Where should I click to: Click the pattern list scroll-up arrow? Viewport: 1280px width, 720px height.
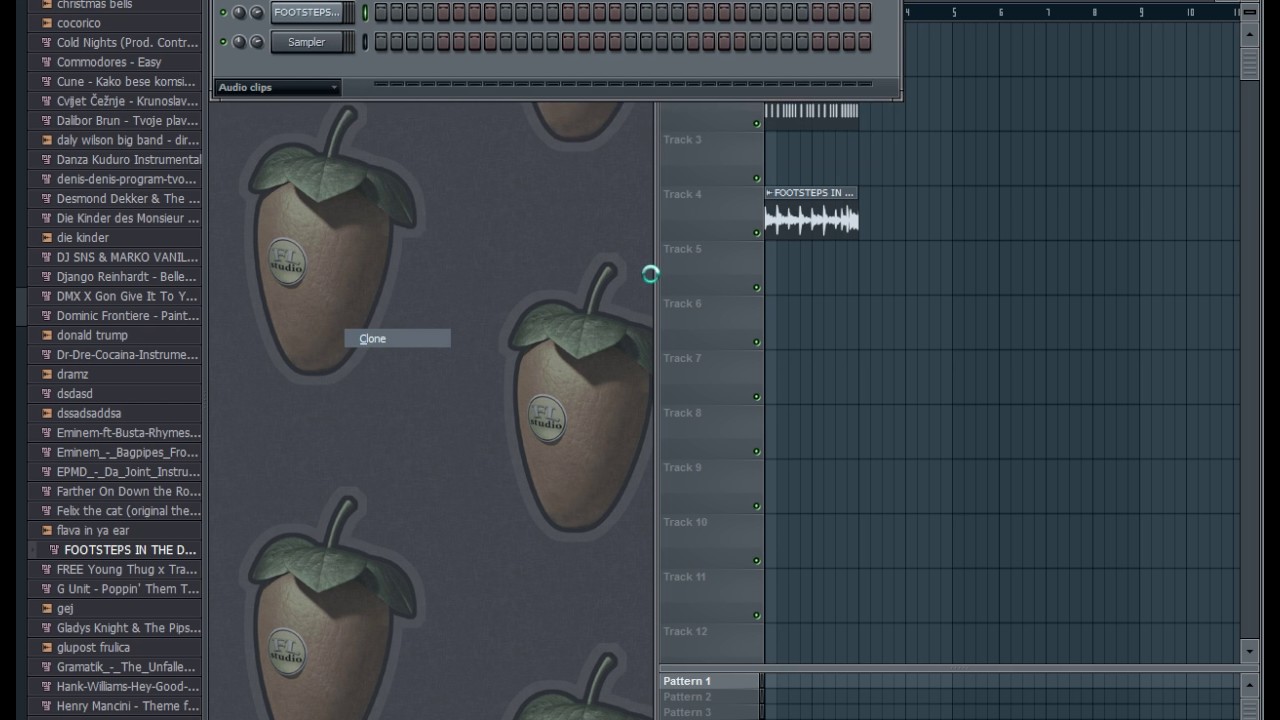point(1249,685)
